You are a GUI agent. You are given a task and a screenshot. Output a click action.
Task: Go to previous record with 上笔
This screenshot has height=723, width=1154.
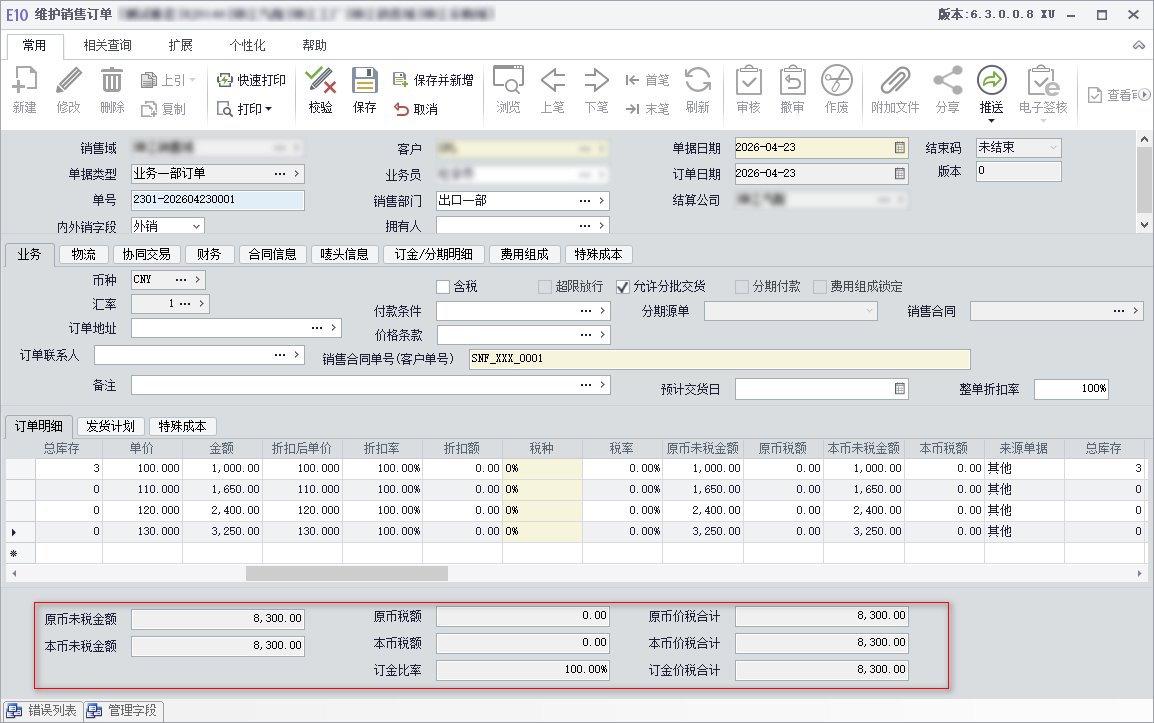coord(552,89)
